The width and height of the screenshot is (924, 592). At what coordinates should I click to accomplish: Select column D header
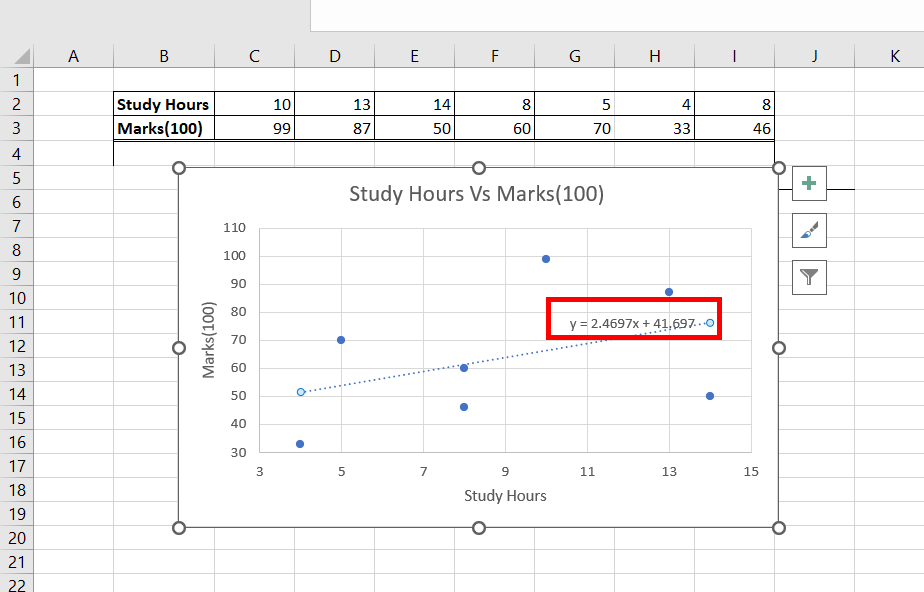[334, 56]
